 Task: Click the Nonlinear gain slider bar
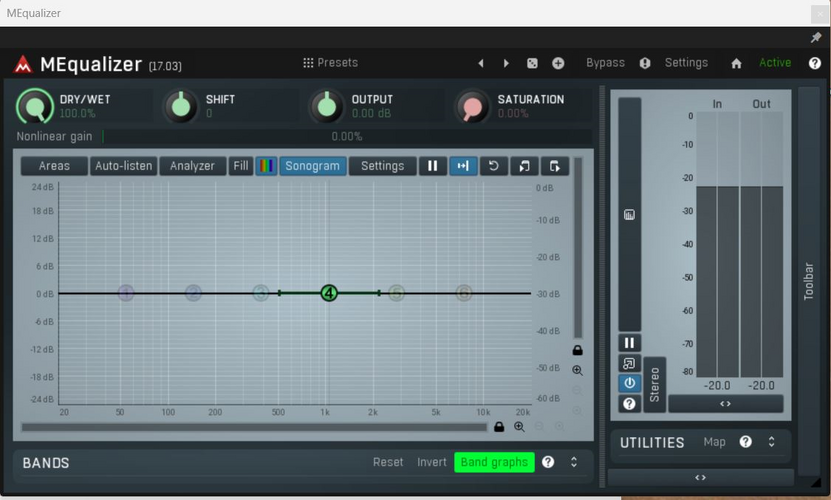point(347,137)
